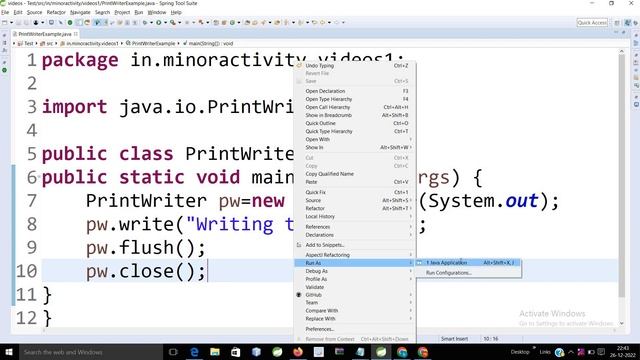Click main(String[]) method in breadcrumb

tap(208, 43)
